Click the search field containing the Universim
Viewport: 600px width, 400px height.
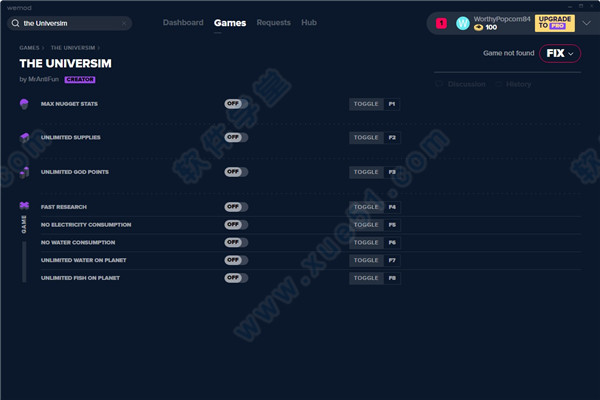pos(70,23)
